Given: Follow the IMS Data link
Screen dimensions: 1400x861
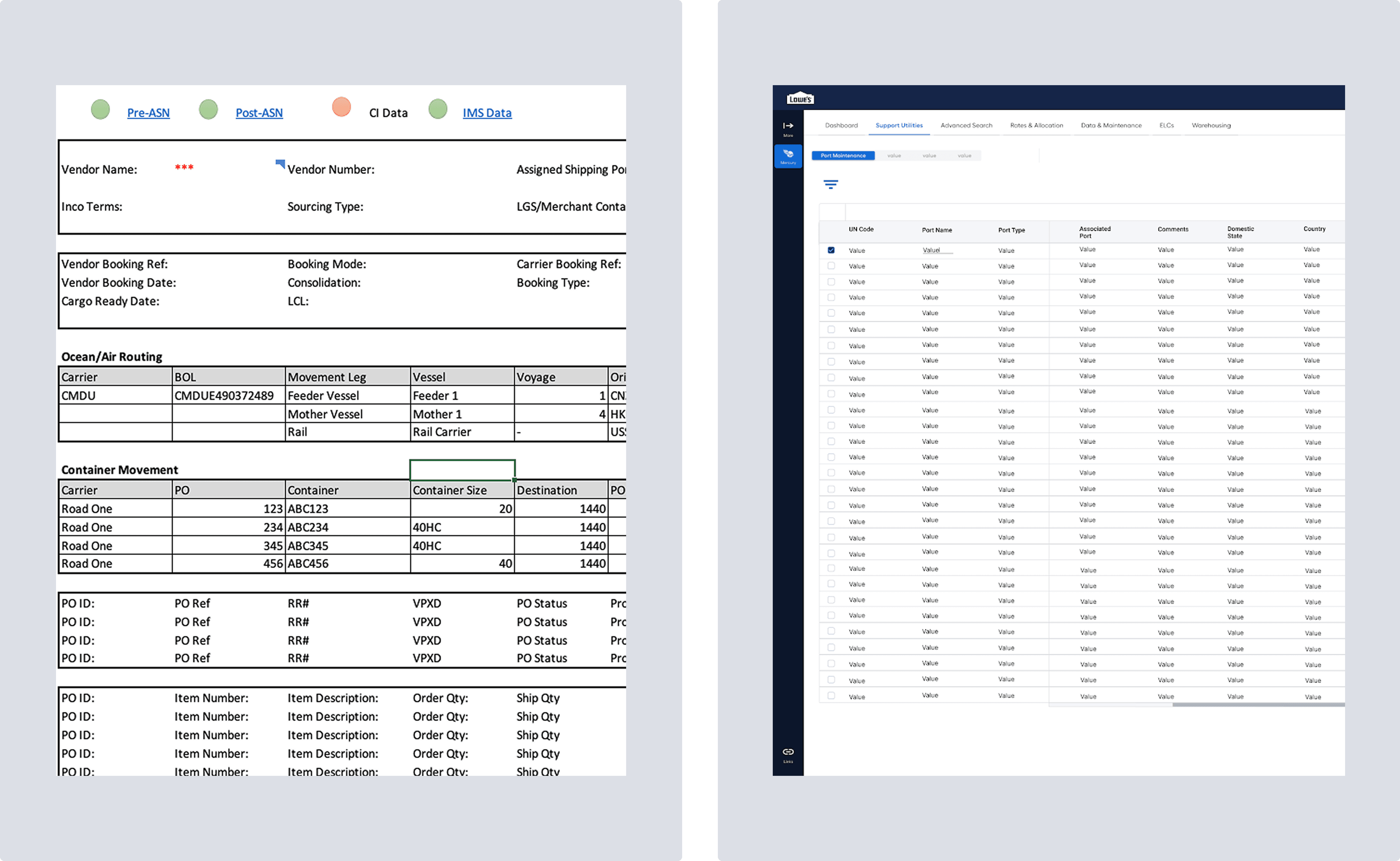Looking at the screenshot, I should (487, 113).
